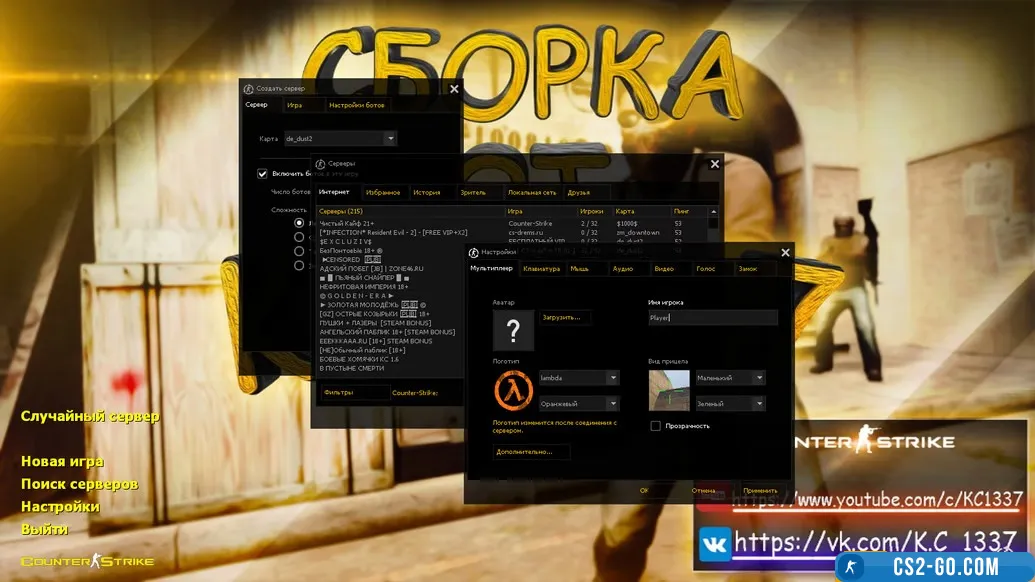Click the VK logo icon

point(714,541)
